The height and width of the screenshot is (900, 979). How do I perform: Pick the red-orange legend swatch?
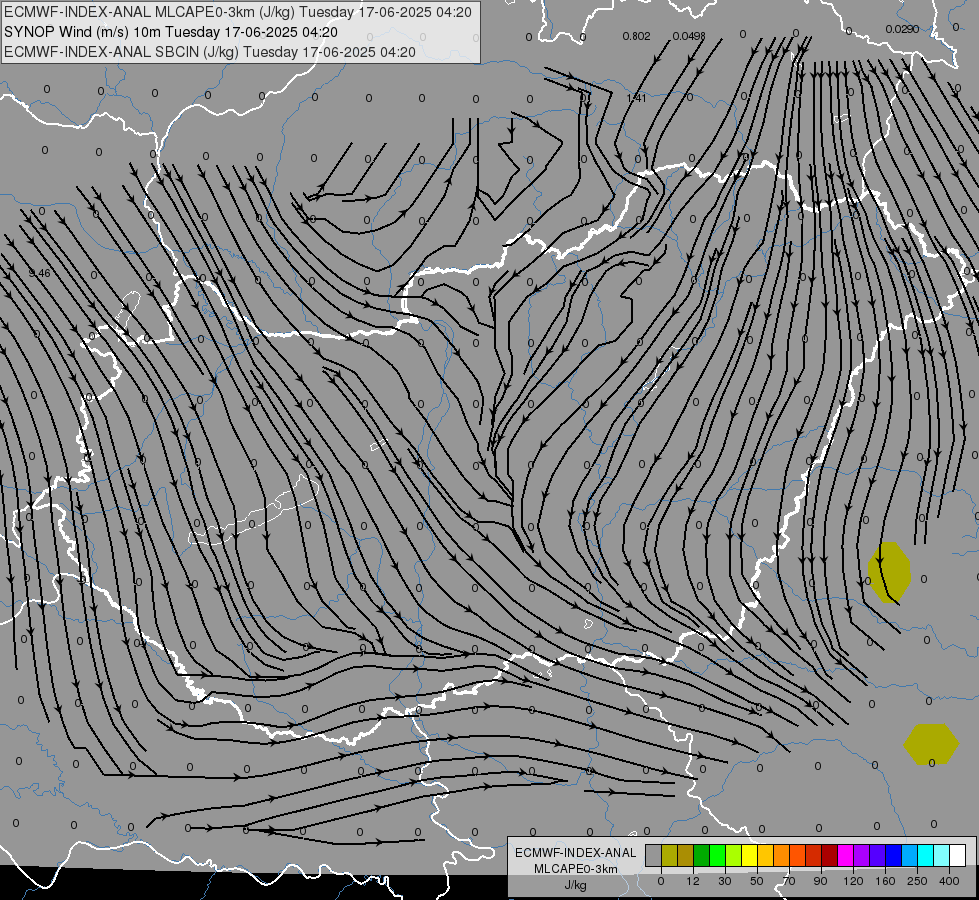click(797, 855)
